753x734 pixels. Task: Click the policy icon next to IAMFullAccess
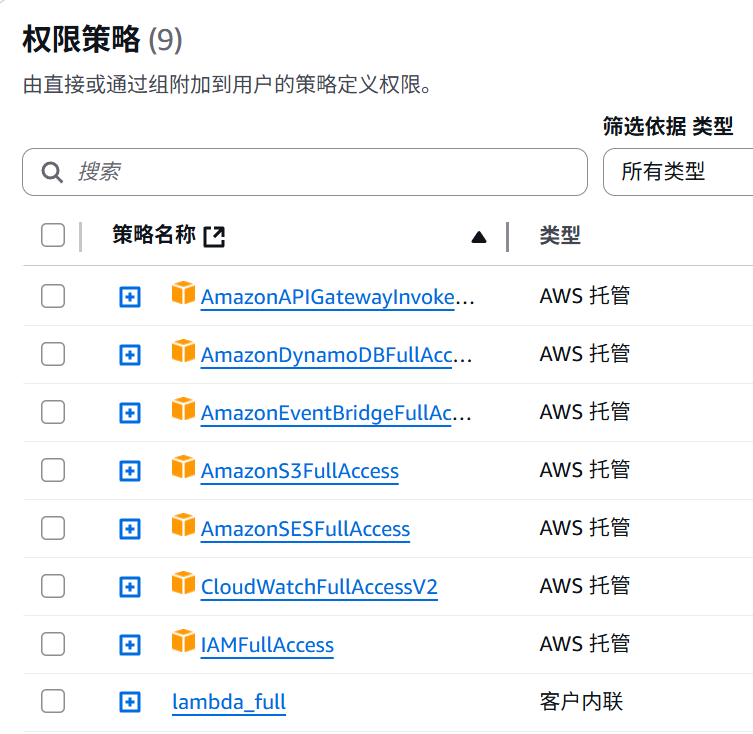pos(183,641)
